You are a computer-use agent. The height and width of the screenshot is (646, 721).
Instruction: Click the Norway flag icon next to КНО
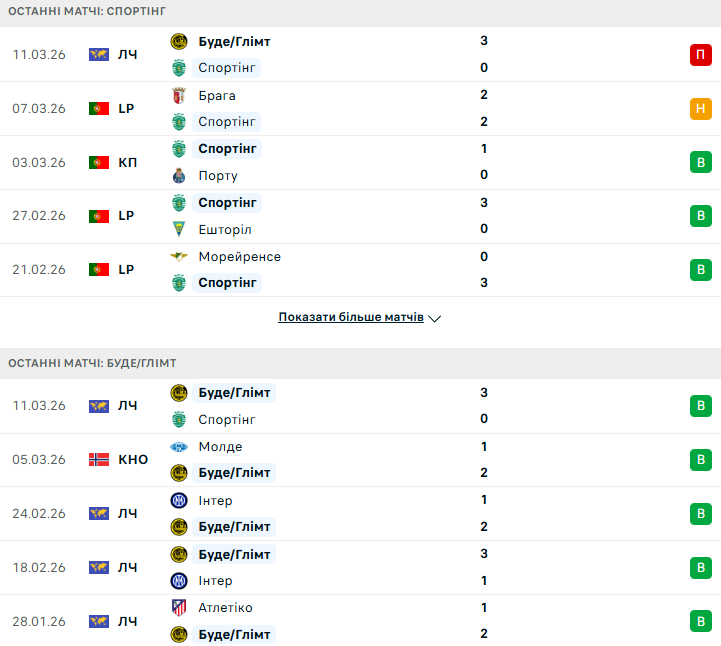click(98, 460)
